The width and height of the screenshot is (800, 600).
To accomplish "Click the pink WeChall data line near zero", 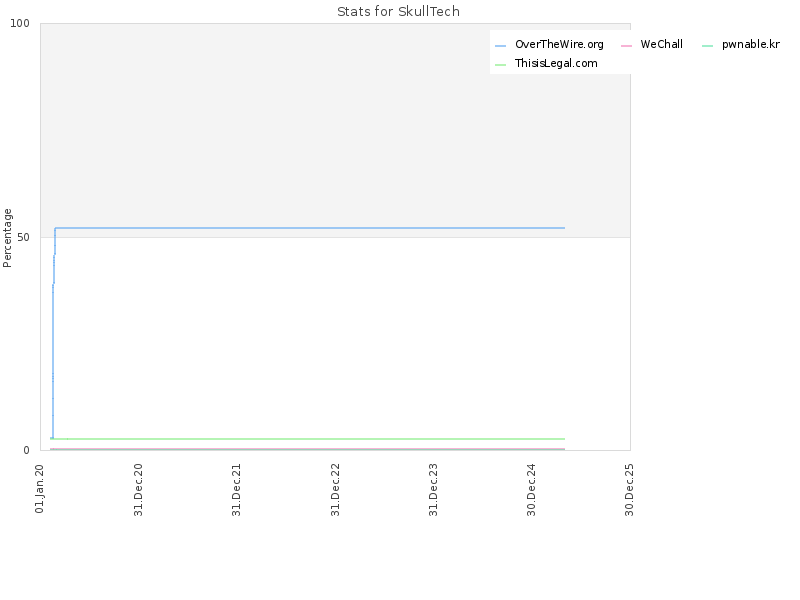I will pos(308,448).
